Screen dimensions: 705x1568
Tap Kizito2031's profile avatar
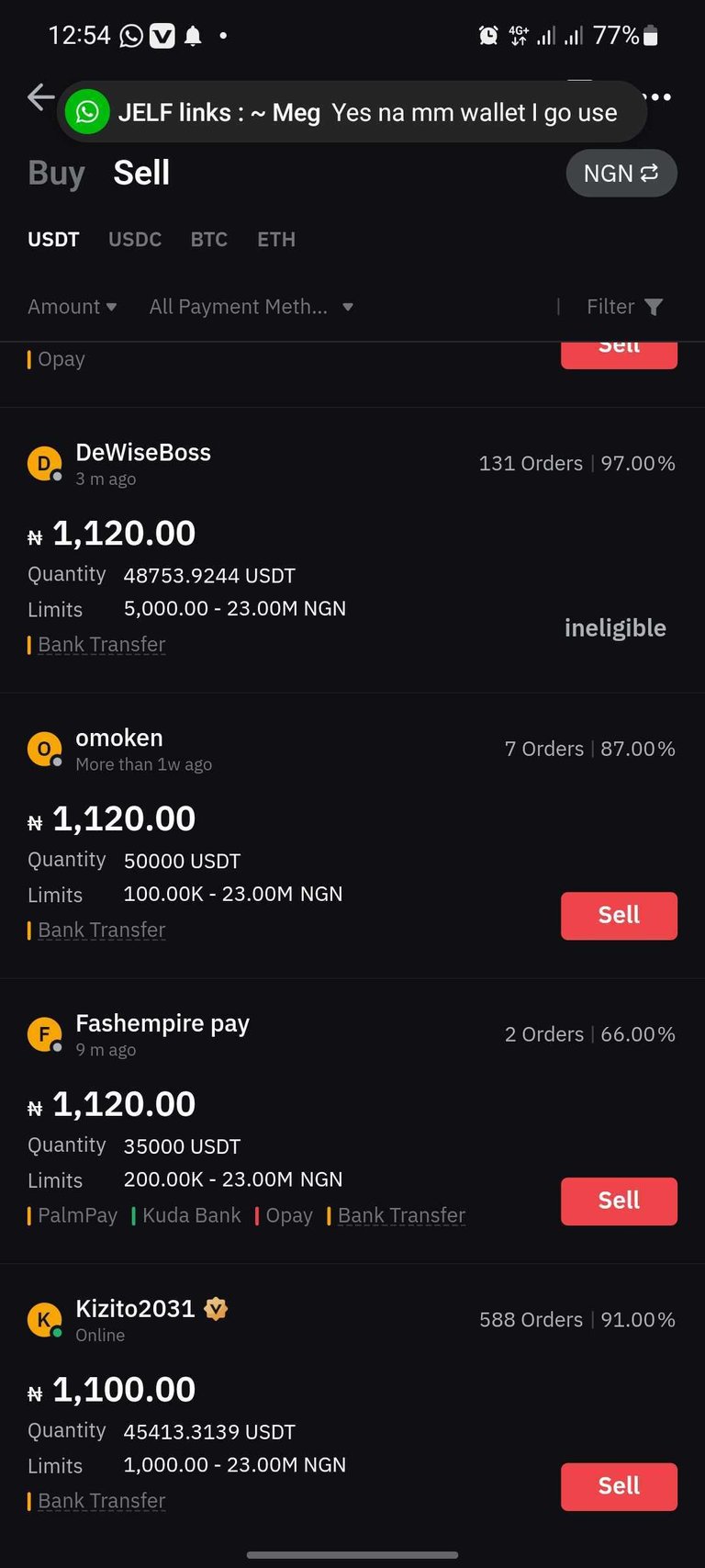(43, 1320)
